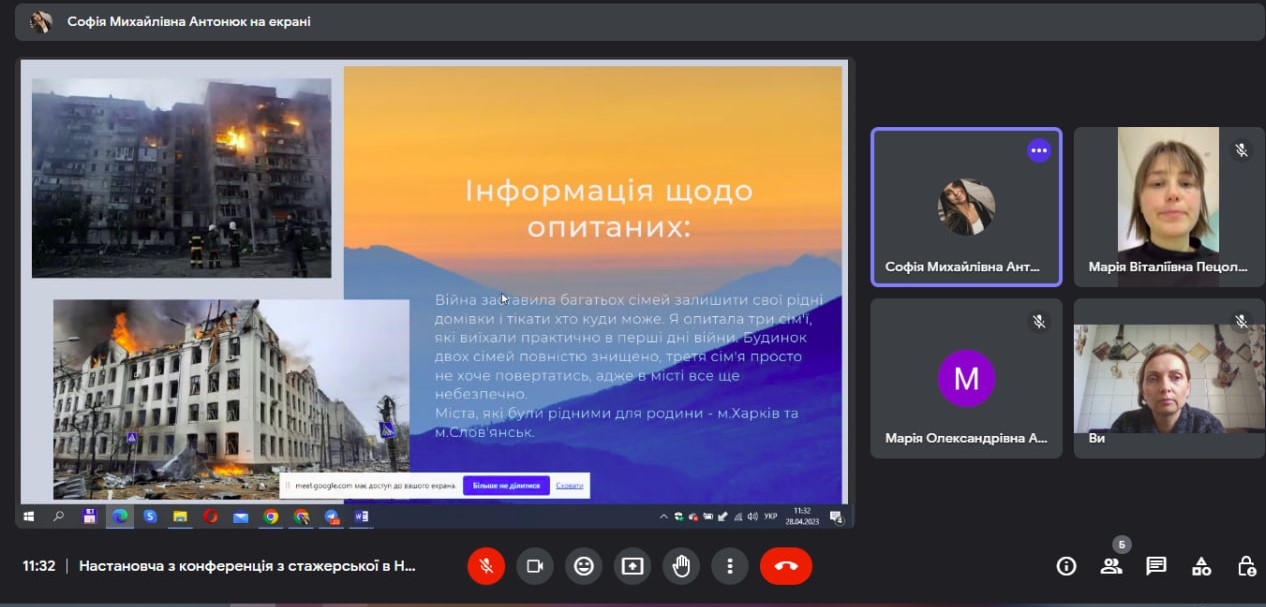Image resolution: width=1266 pixels, height=607 pixels.
Task: Open Google Meet activities icon
Action: (x=1200, y=566)
